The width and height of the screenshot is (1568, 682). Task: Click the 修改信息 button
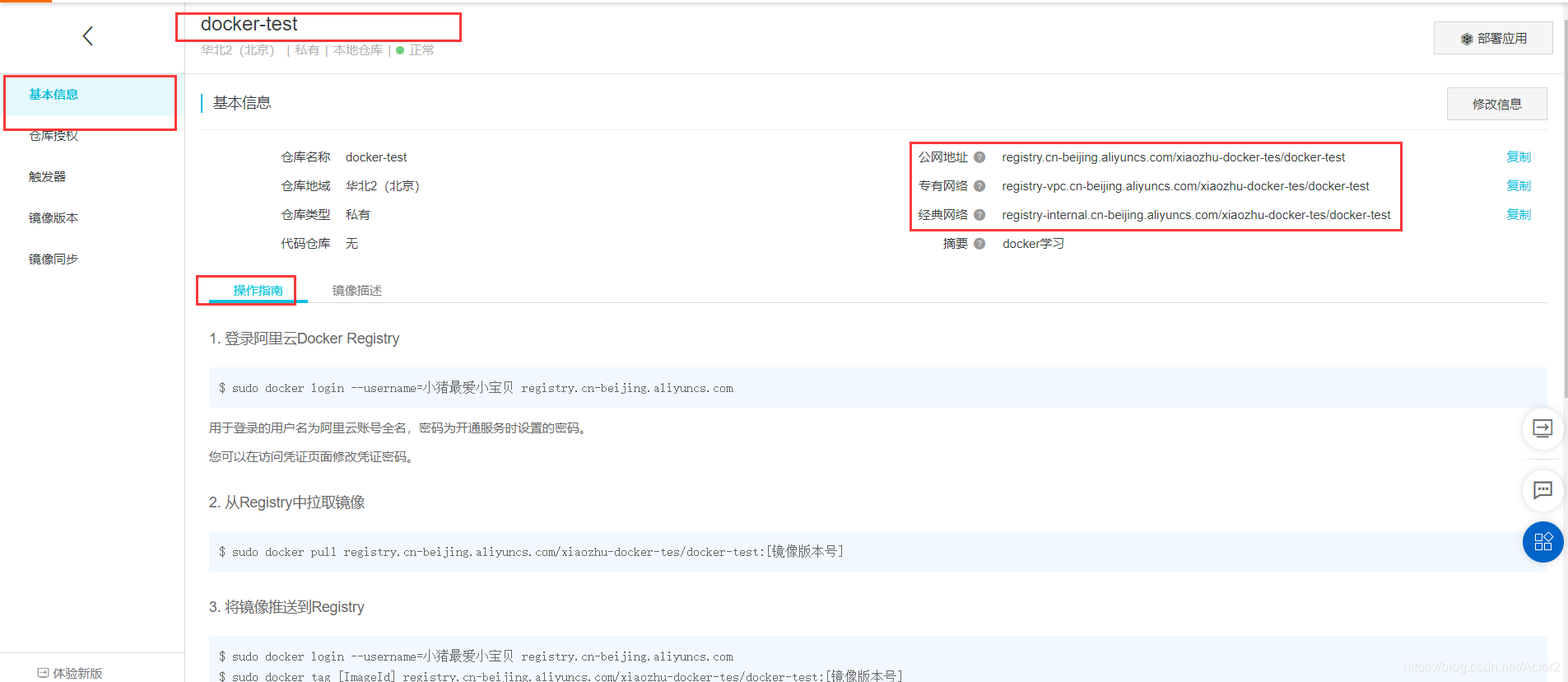coord(1496,104)
